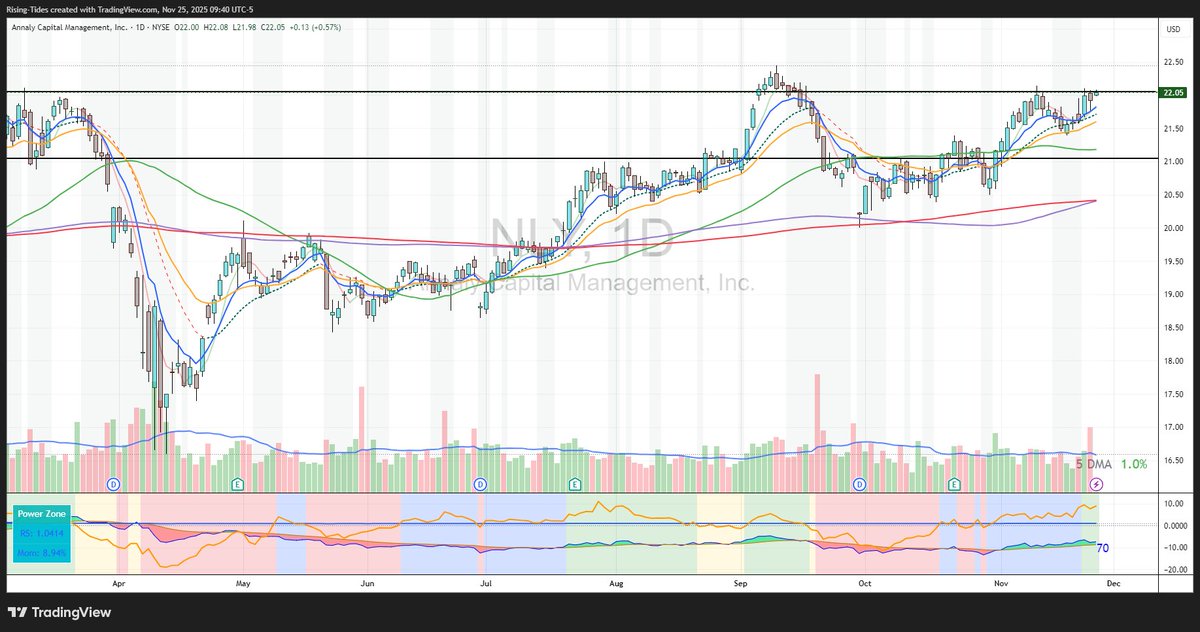Screen dimensions: 1200x632
Task: Click the dividend D marker before July
Action: (480, 484)
